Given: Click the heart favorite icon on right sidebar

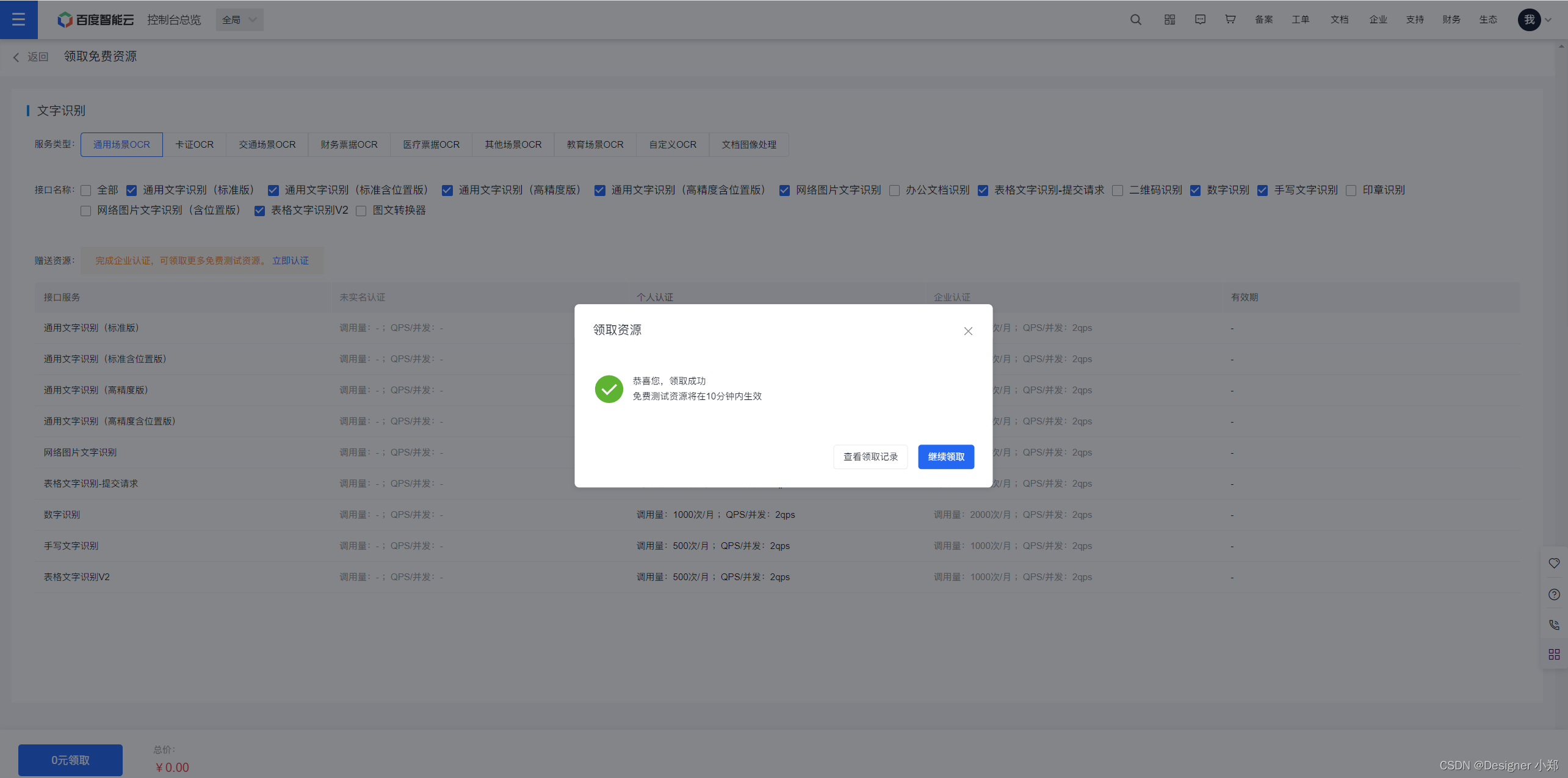Looking at the screenshot, I should click(1554, 563).
